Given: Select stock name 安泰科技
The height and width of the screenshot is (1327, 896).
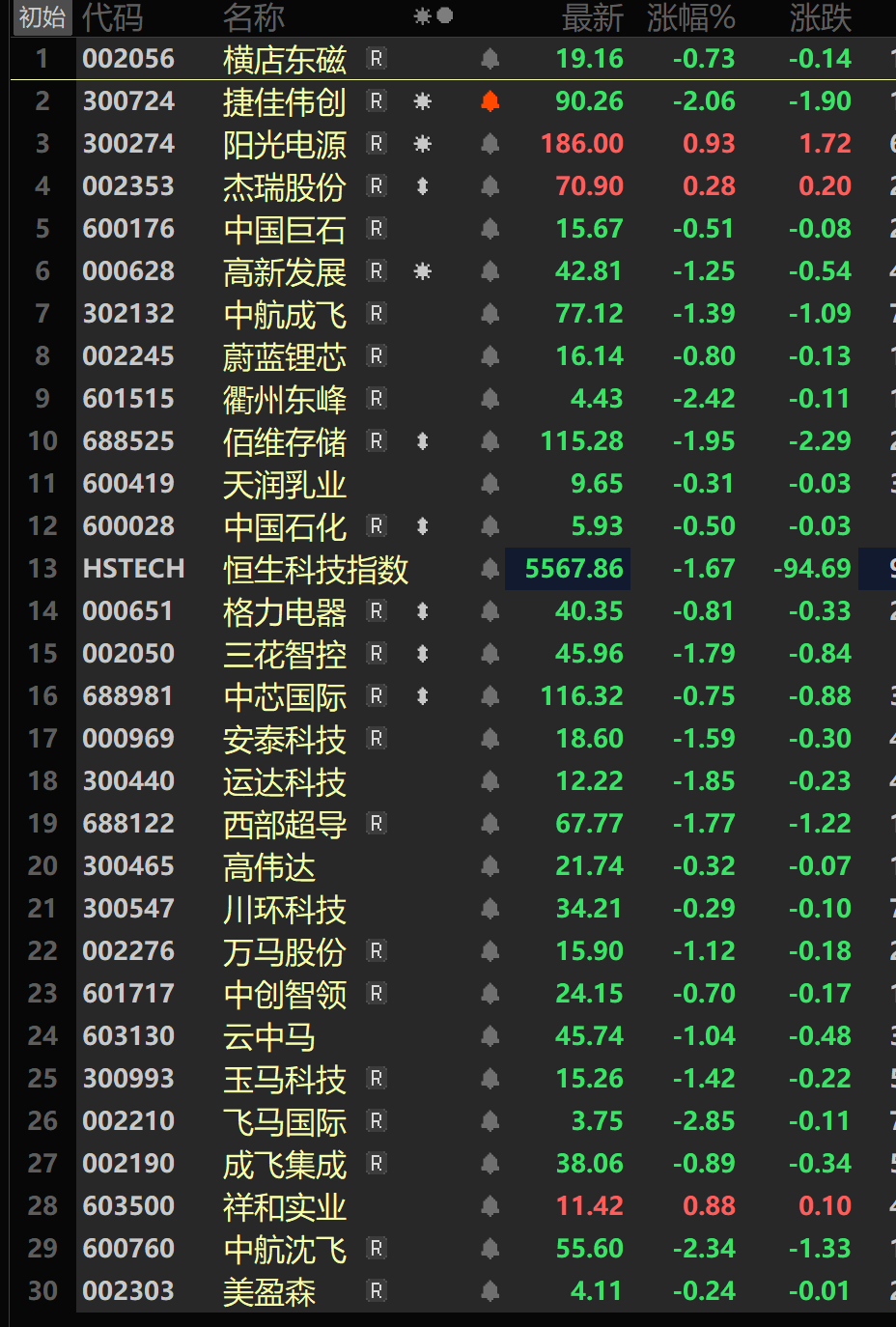Looking at the screenshot, I should 285,739.
